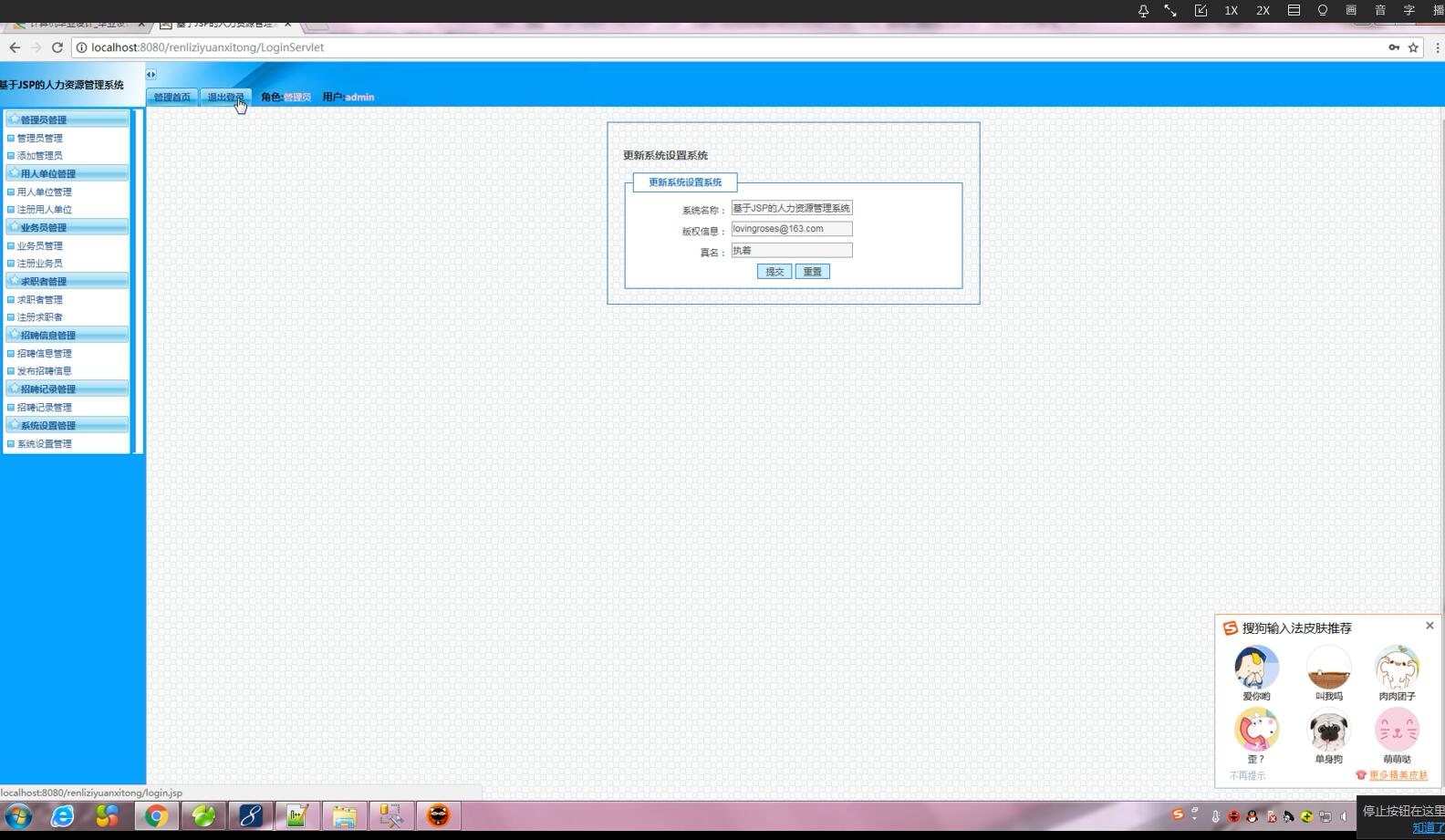The image size is (1445, 840).
Task: Expand the 用人单位管理 section header
Action: point(67,173)
